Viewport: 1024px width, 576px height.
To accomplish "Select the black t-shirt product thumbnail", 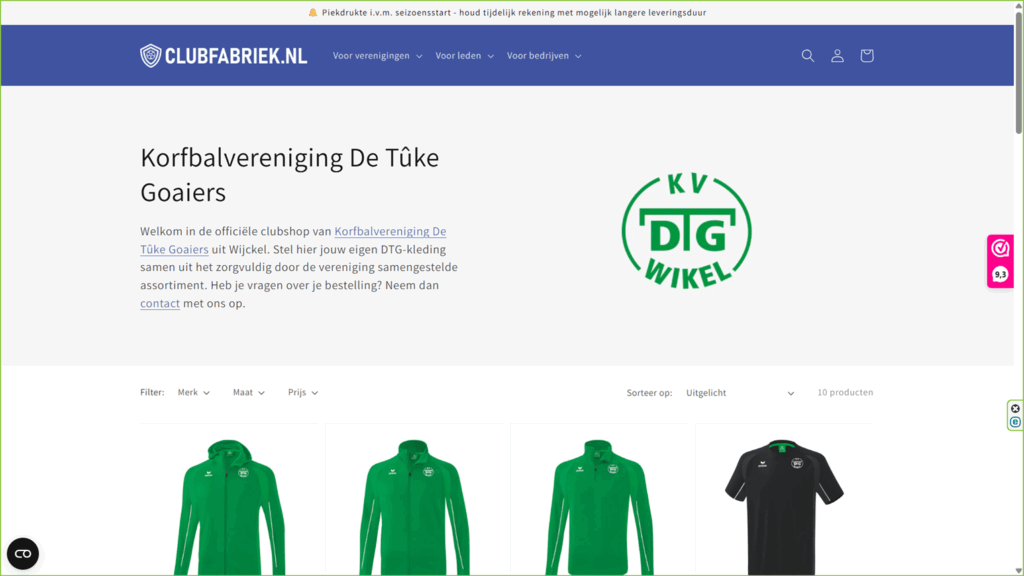I will tap(784, 500).
